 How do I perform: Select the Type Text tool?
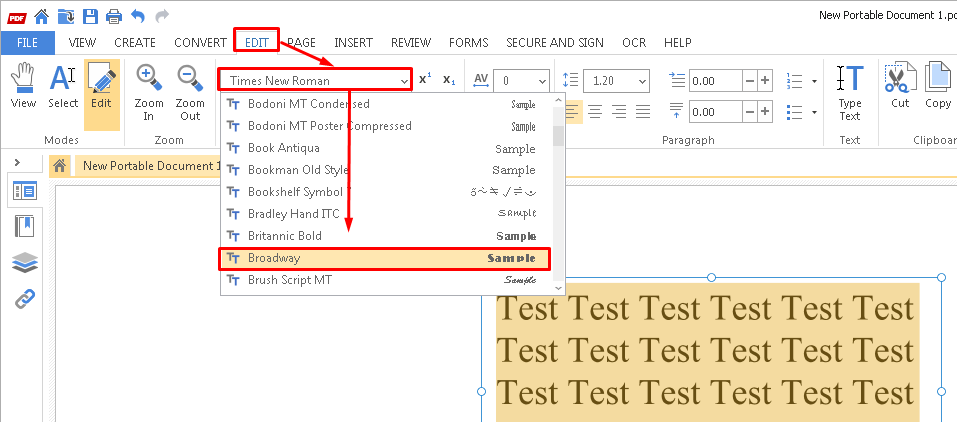850,93
